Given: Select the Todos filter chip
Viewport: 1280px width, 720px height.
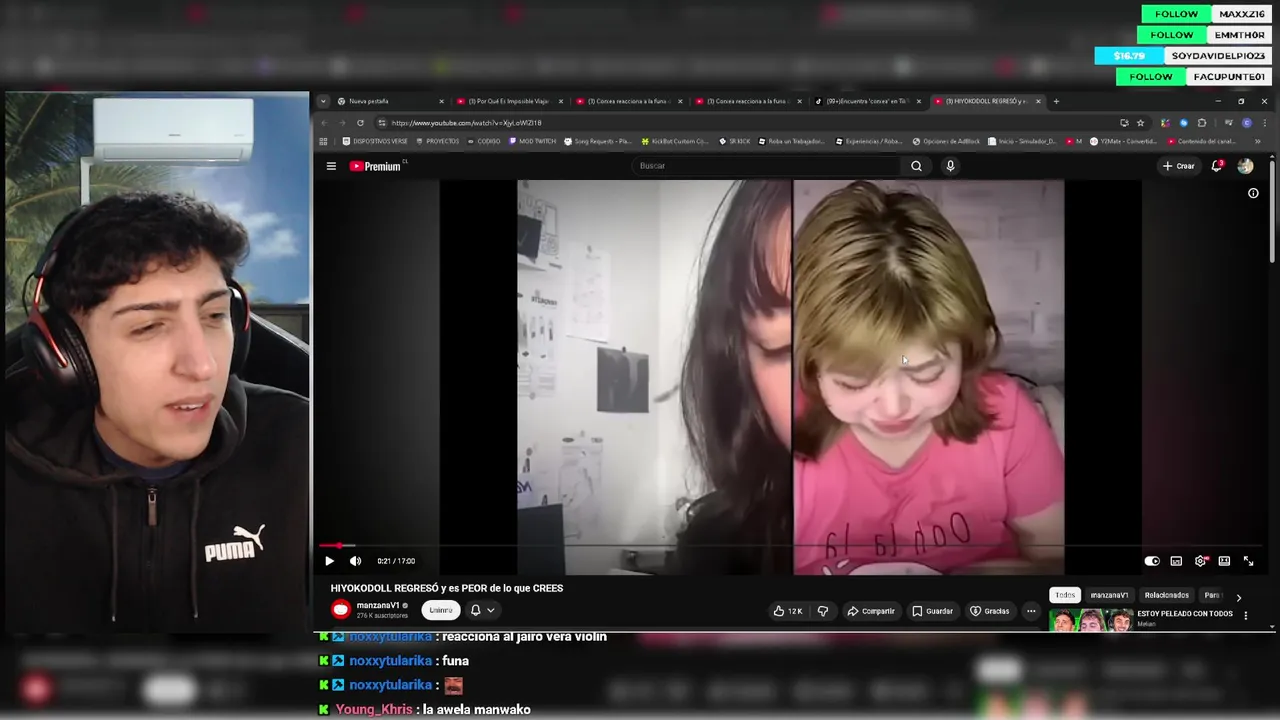Looking at the screenshot, I should point(1065,595).
